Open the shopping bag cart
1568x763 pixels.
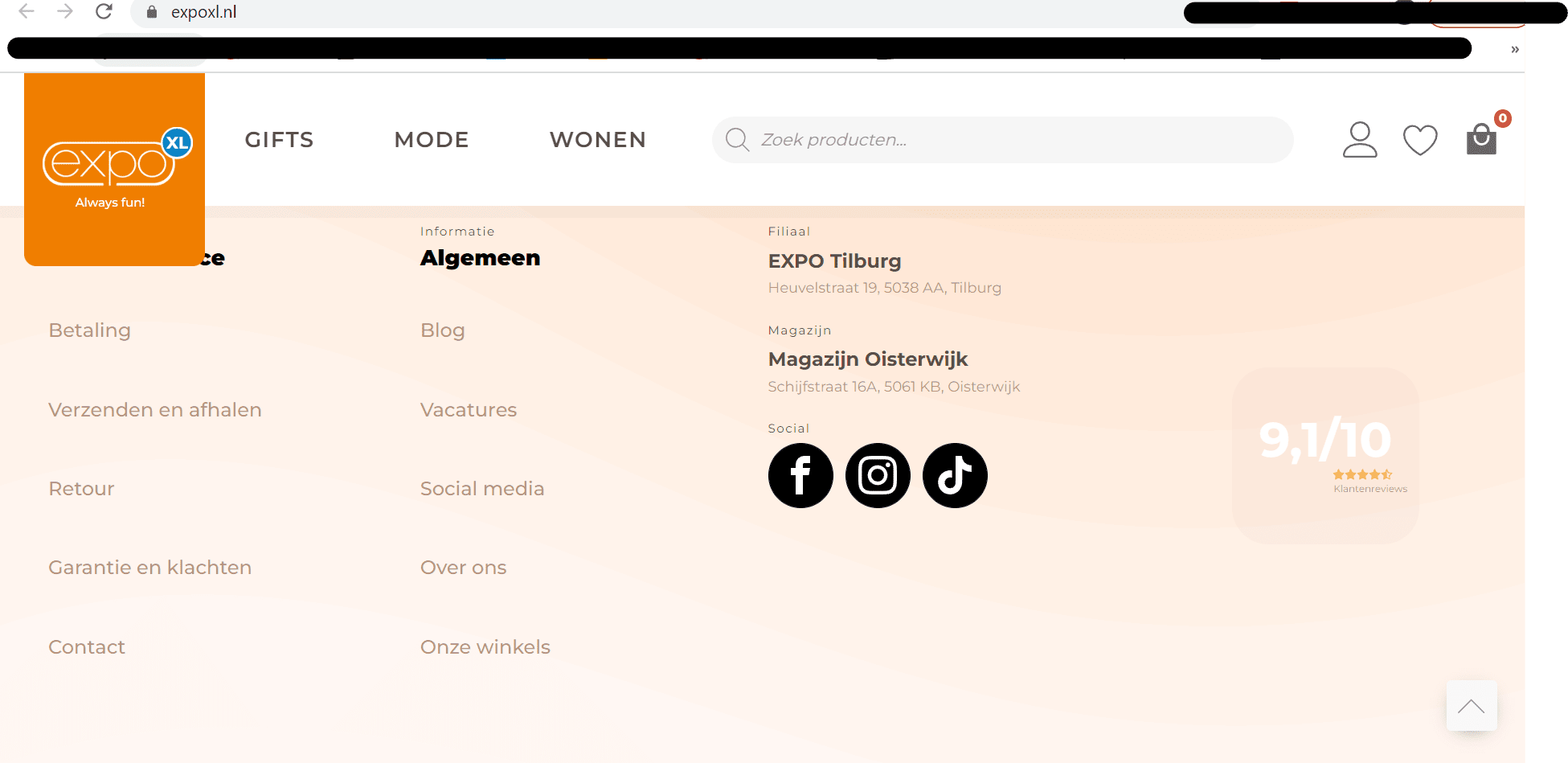click(x=1480, y=139)
